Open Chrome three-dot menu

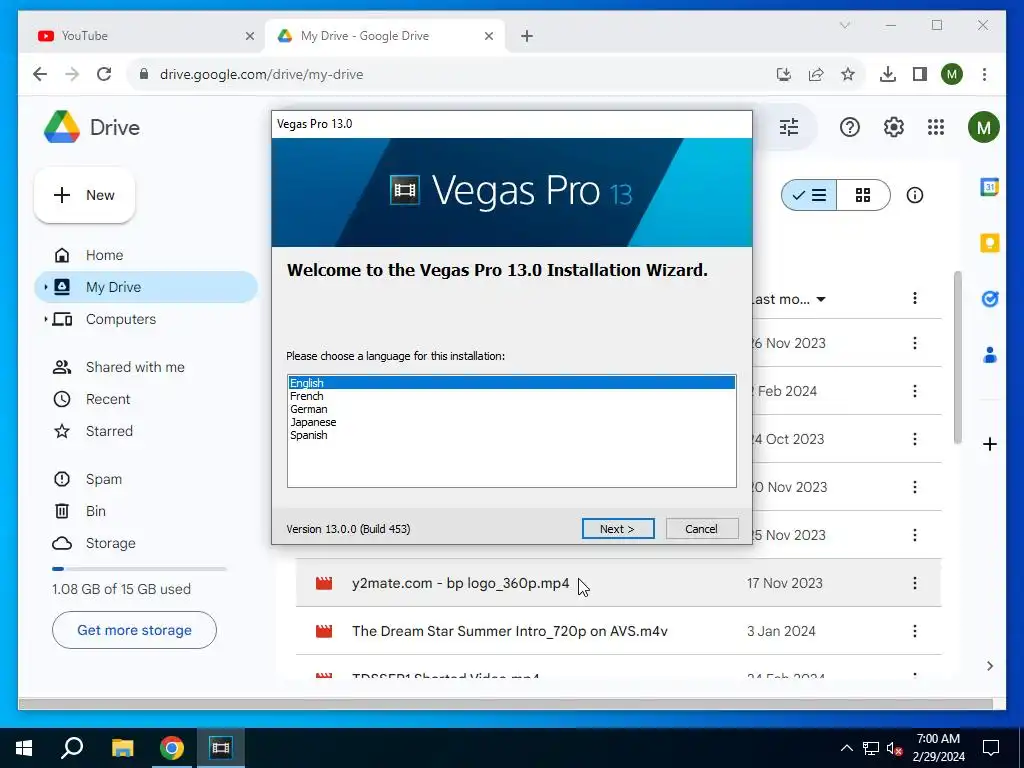coord(984,74)
